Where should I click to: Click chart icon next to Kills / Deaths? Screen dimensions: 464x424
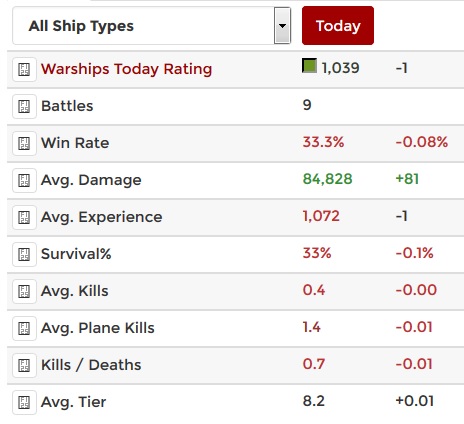coord(24,366)
